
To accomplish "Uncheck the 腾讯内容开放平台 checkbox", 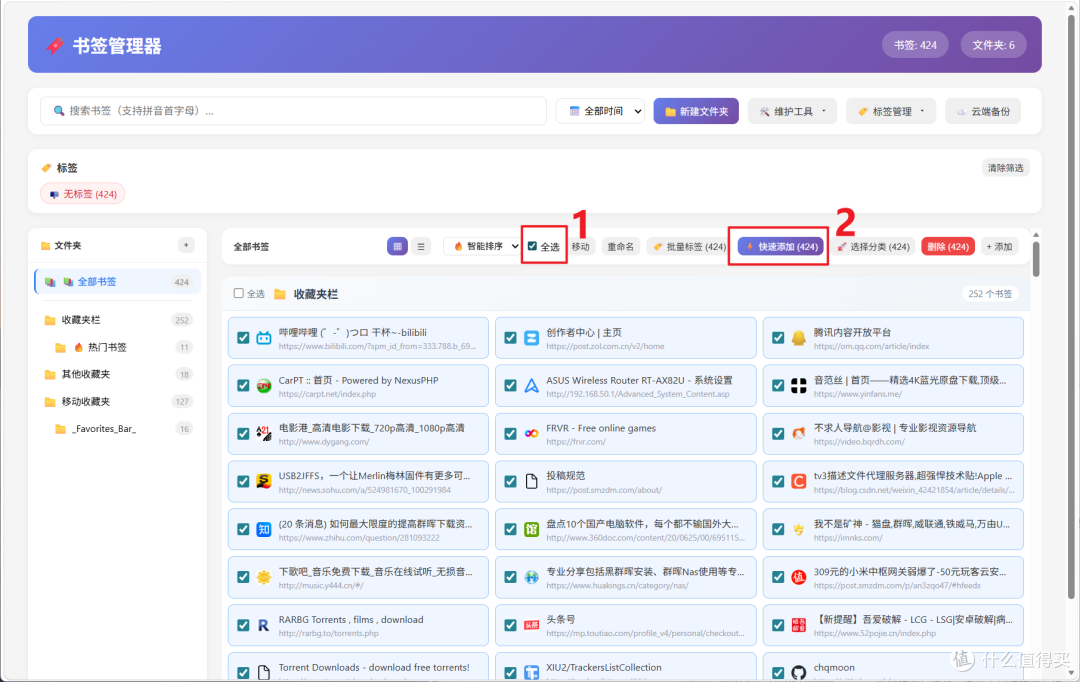I will 778,338.
